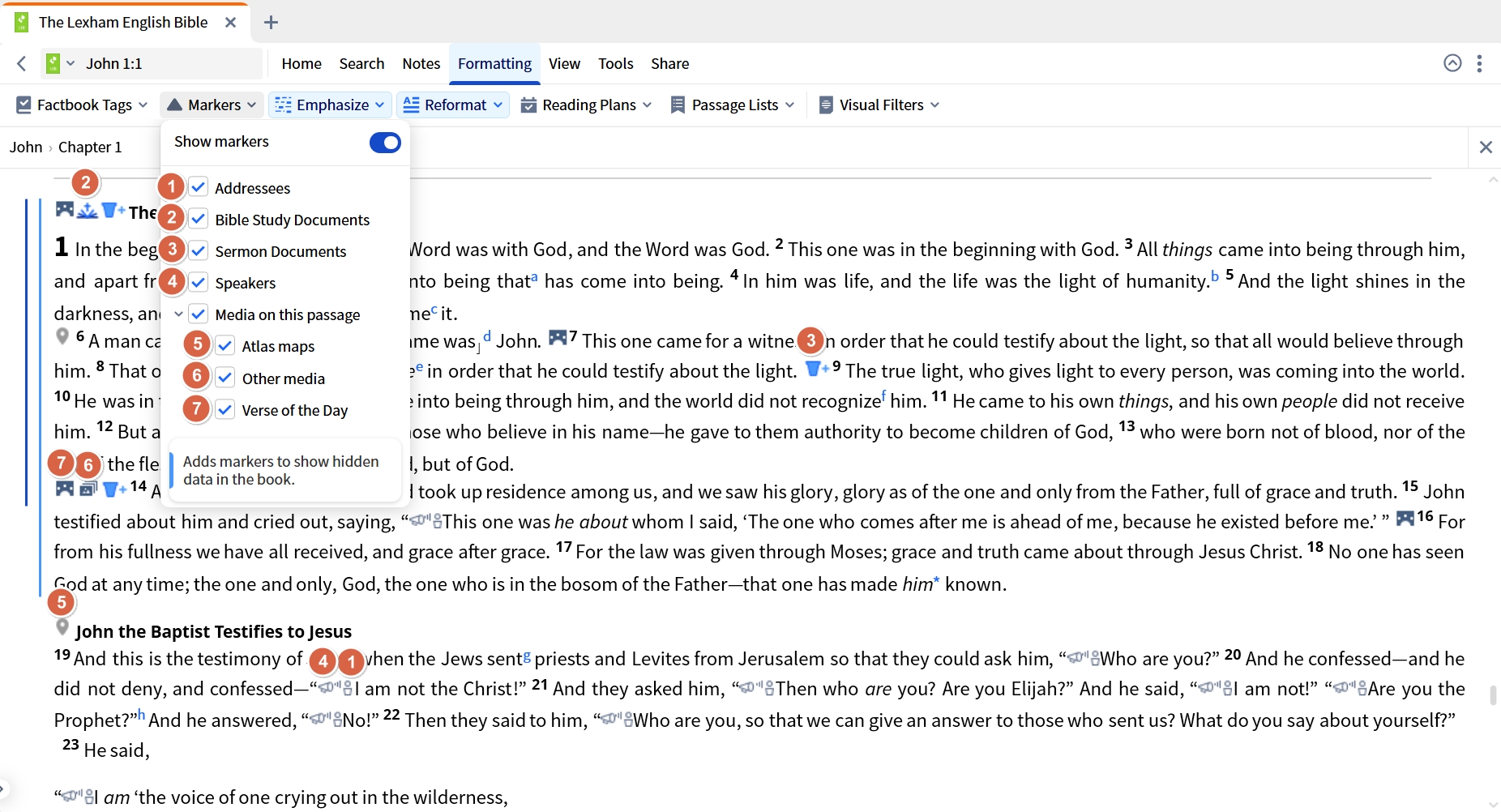The width and height of the screenshot is (1501, 812).
Task: Uncheck Verse of the Day checkbox
Action: 225,409
